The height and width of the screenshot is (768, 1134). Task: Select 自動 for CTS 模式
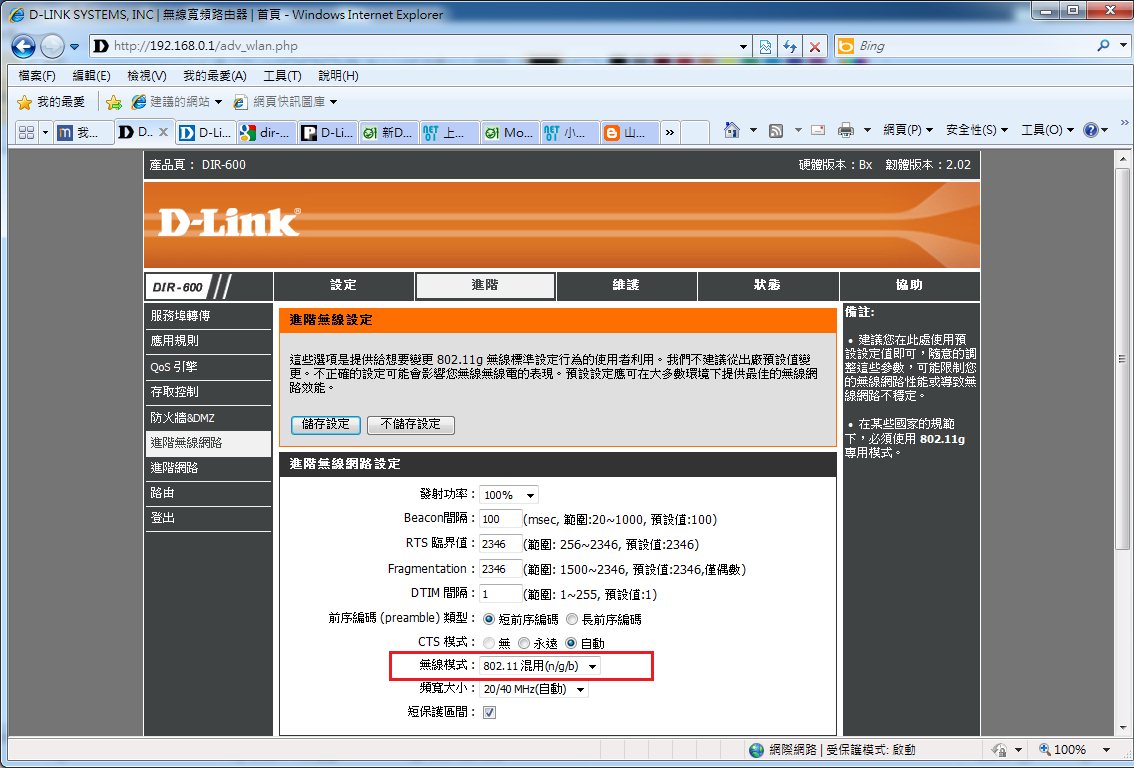pyautogui.click(x=572, y=643)
